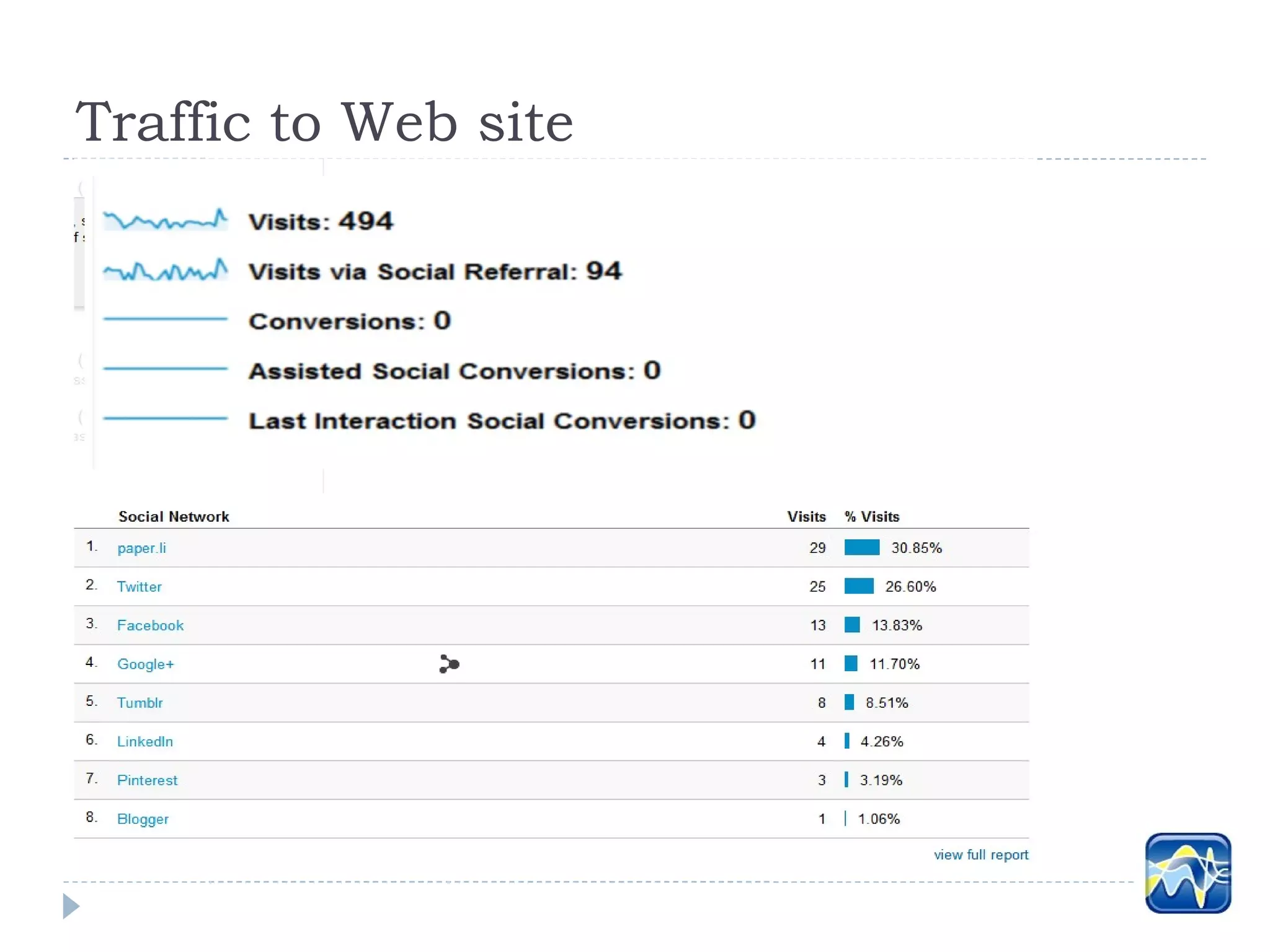Select the 13.83% value for Facebook

(x=897, y=625)
